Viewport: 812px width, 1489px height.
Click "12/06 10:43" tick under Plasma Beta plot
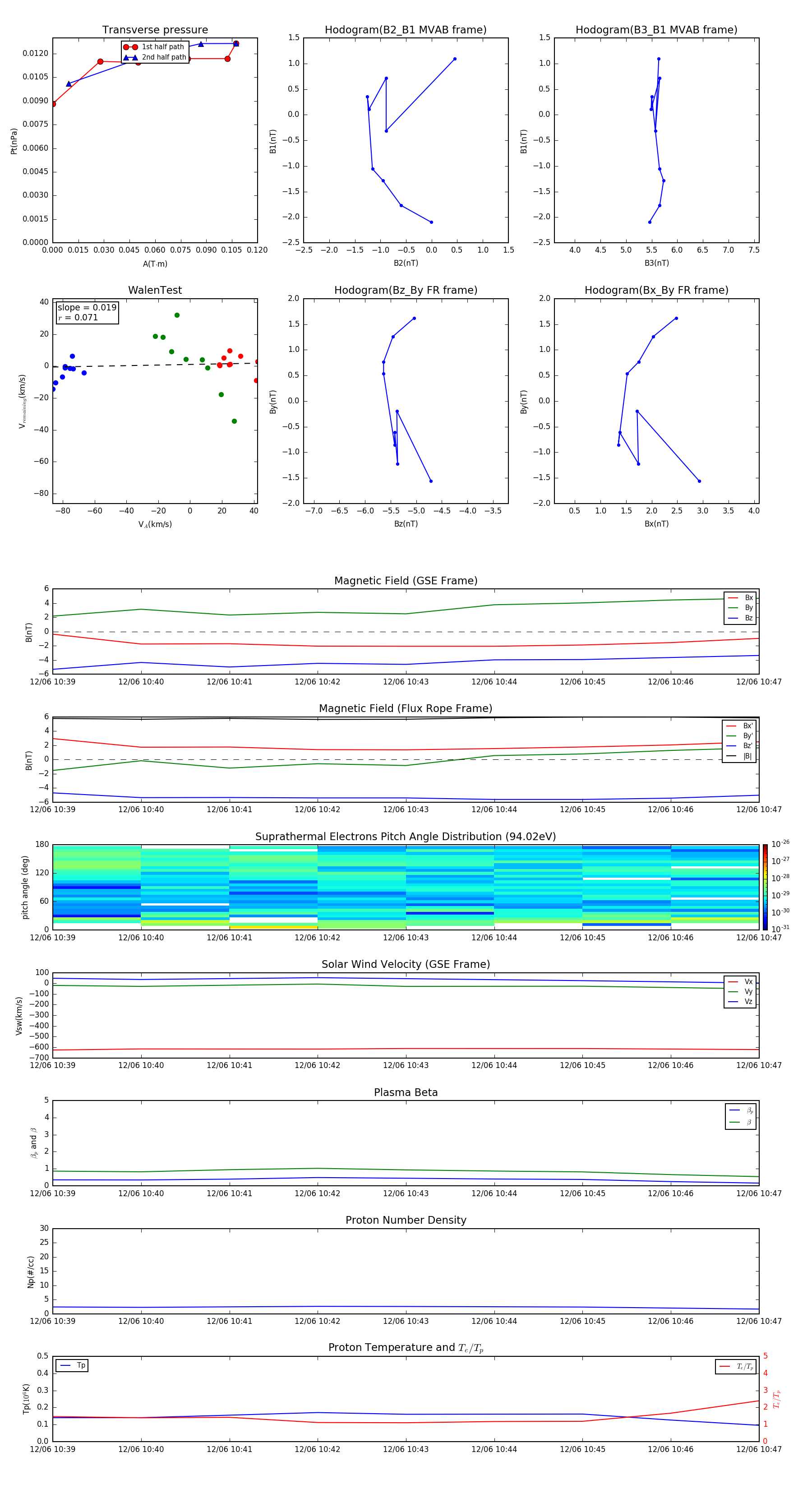(x=406, y=1193)
